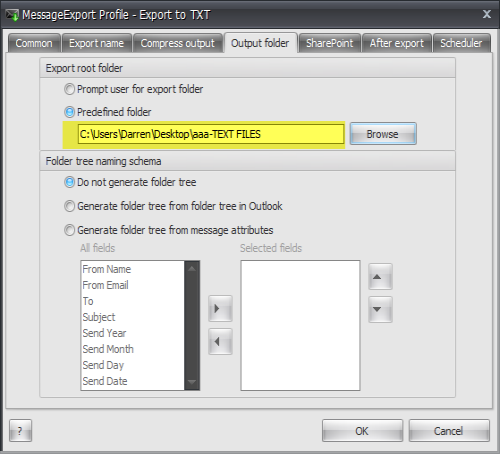
Task: Select the Output folder tab
Action: [x=260, y=43]
